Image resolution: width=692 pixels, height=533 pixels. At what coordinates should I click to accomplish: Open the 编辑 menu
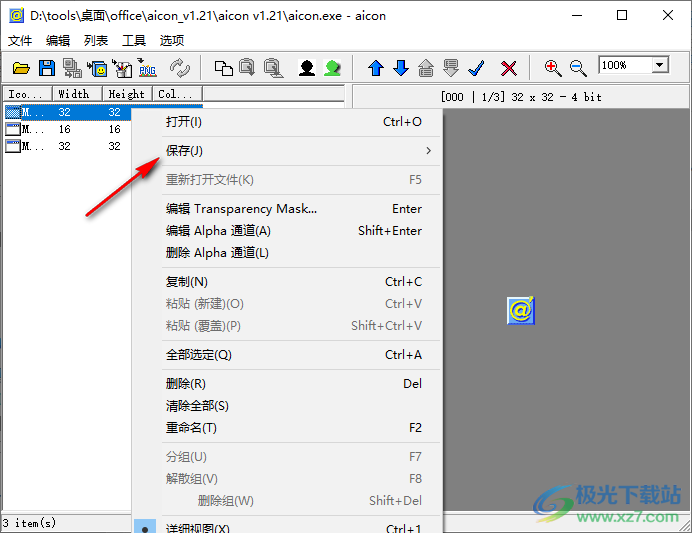[x=58, y=41]
